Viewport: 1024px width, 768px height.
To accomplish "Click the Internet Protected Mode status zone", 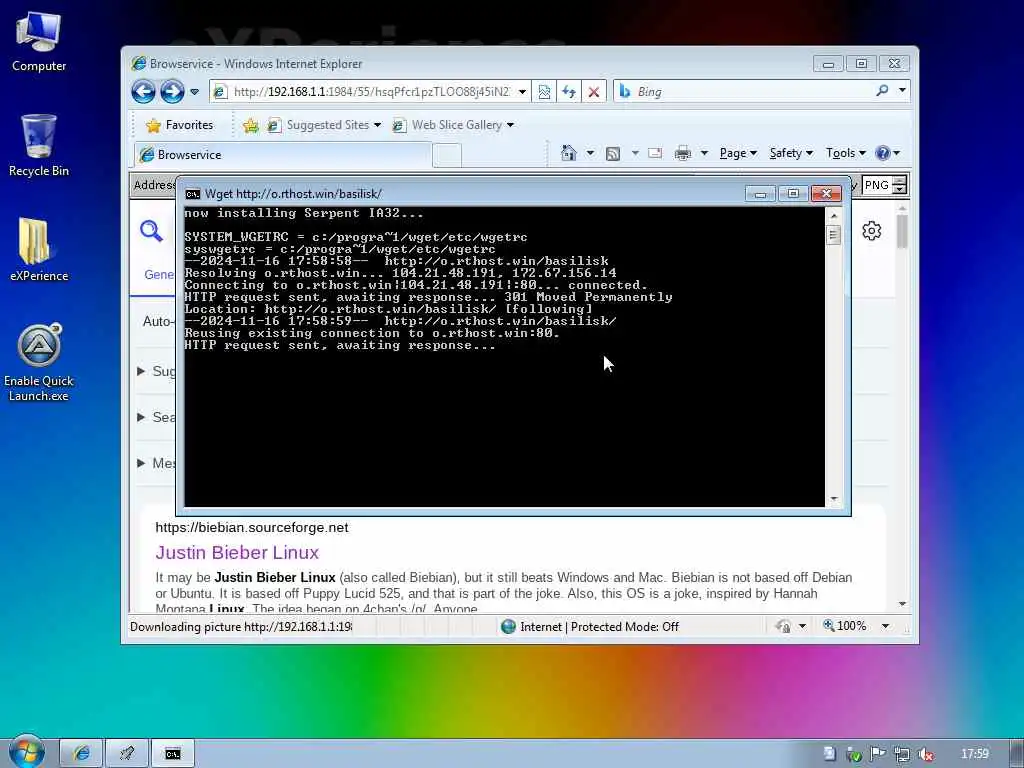I will (590, 627).
